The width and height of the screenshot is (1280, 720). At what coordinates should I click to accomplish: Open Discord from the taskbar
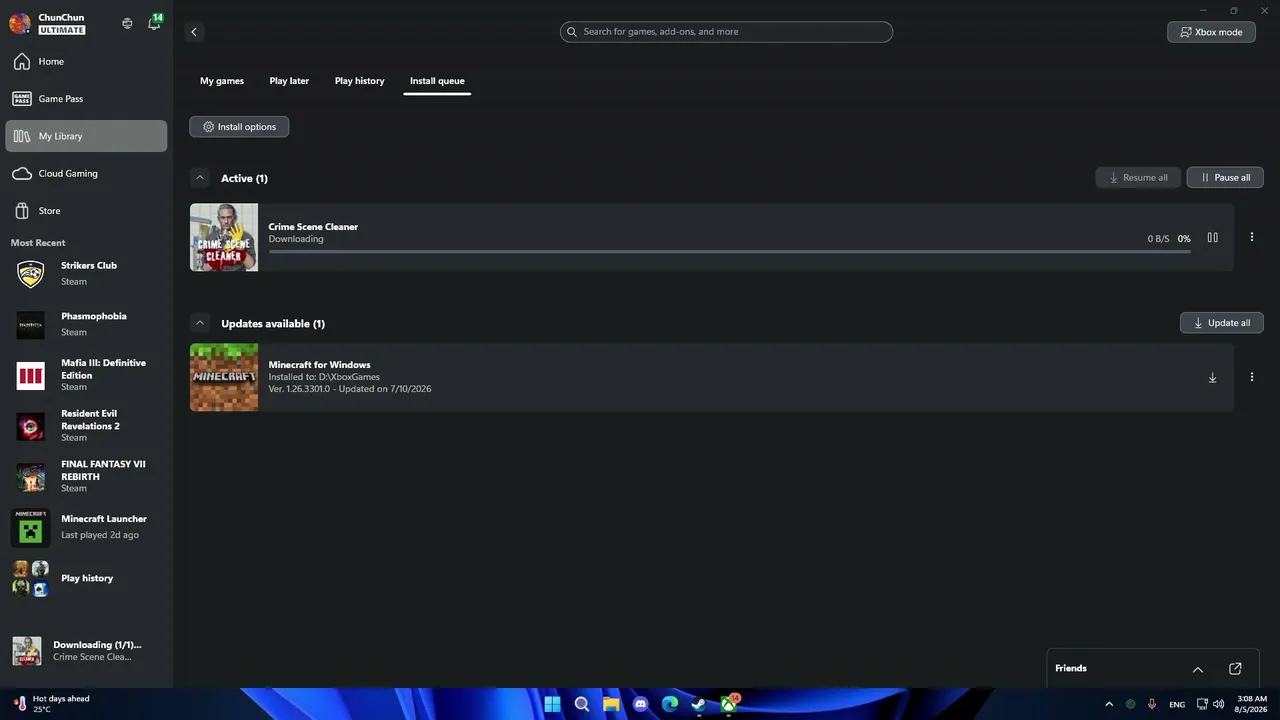click(641, 704)
